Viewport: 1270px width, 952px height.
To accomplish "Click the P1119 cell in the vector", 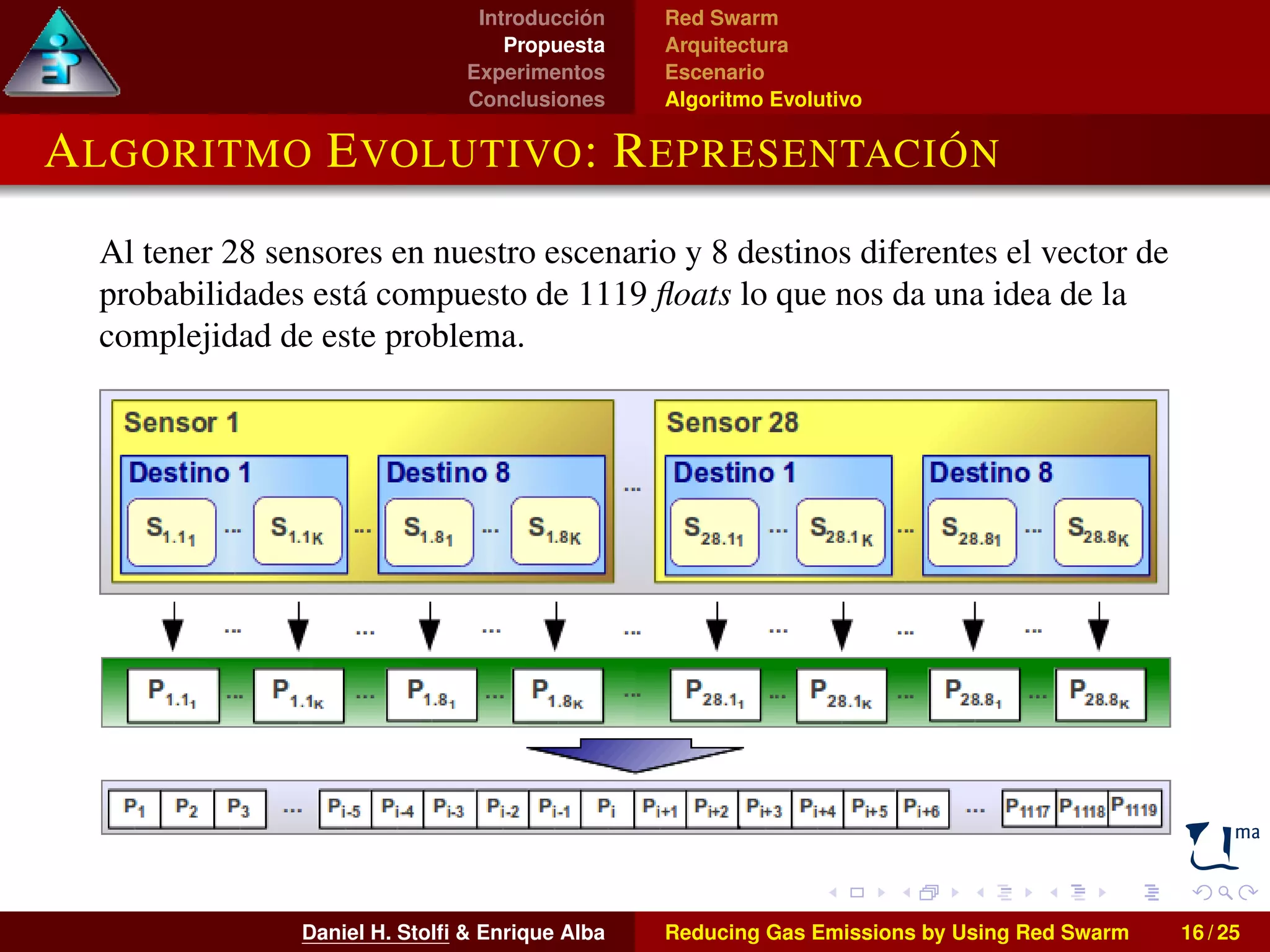I will (1135, 808).
